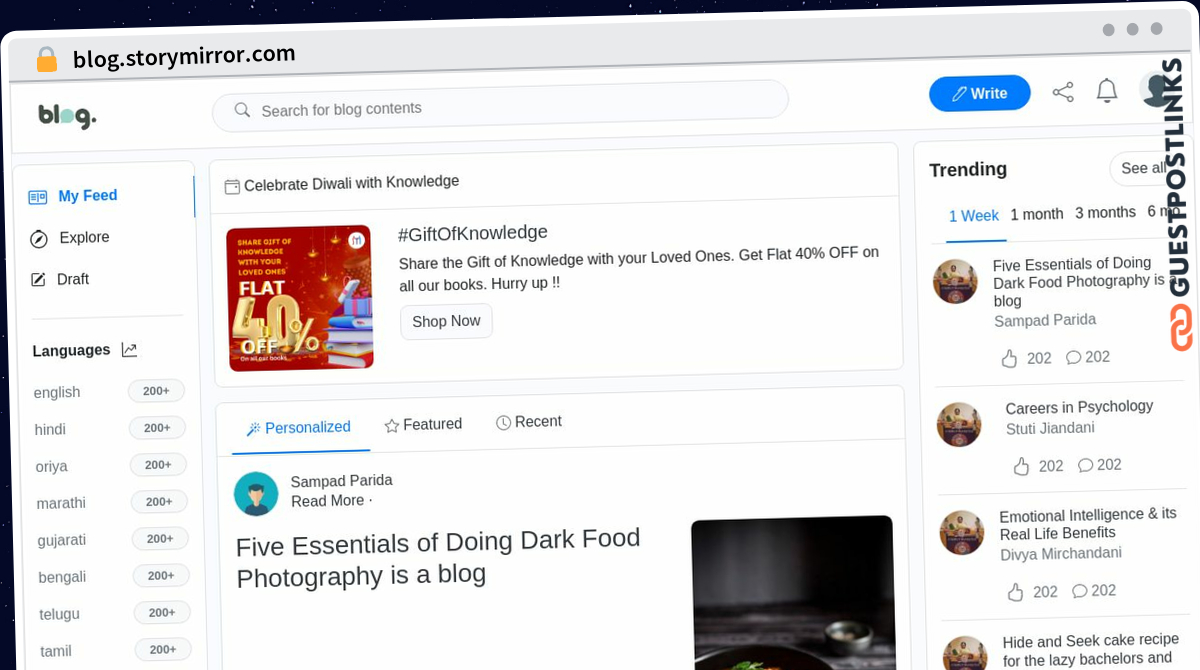Open the share icon in header
The image size is (1200, 670).
[x=1063, y=92]
